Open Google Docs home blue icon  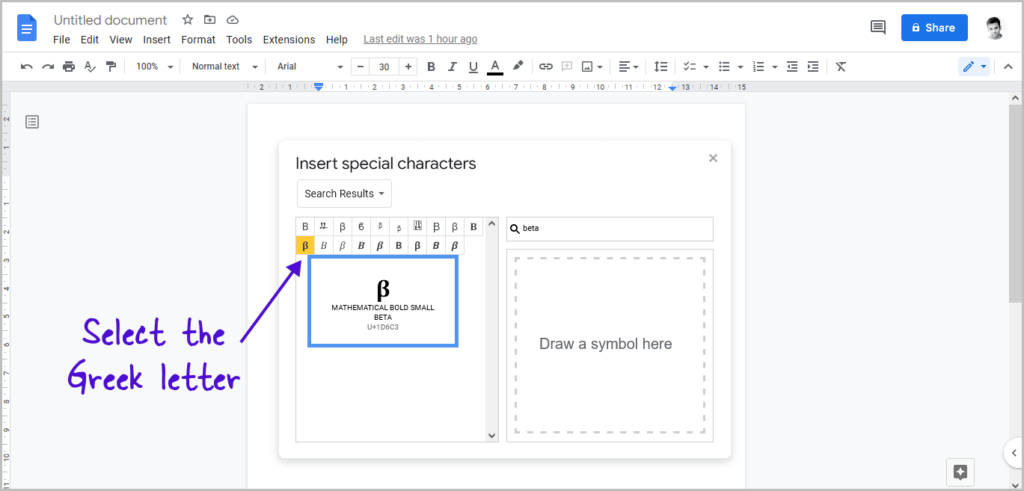(x=27, y=27)
